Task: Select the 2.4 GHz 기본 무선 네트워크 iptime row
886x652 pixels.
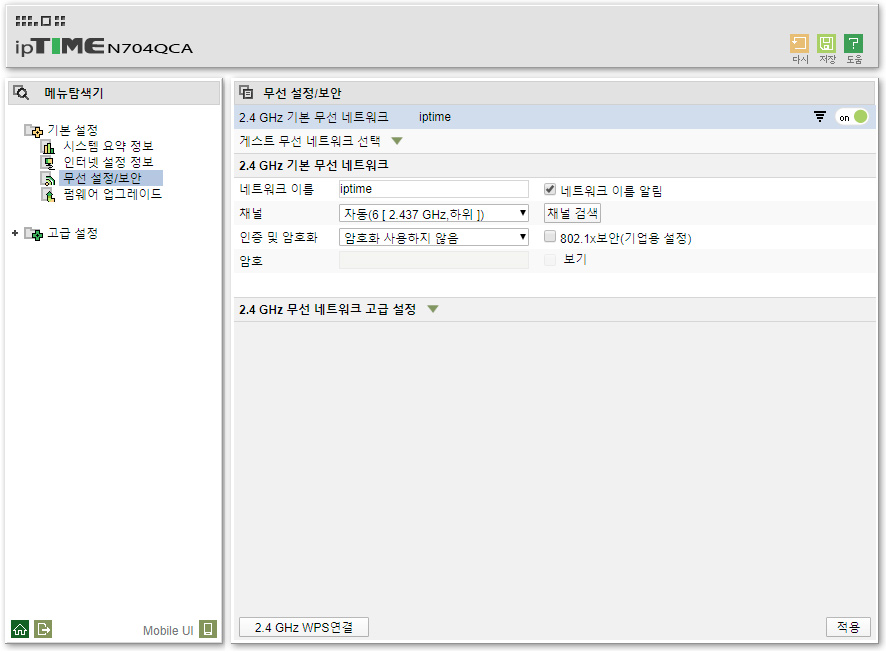Action: pyautogui.click(x=555, y=117)
